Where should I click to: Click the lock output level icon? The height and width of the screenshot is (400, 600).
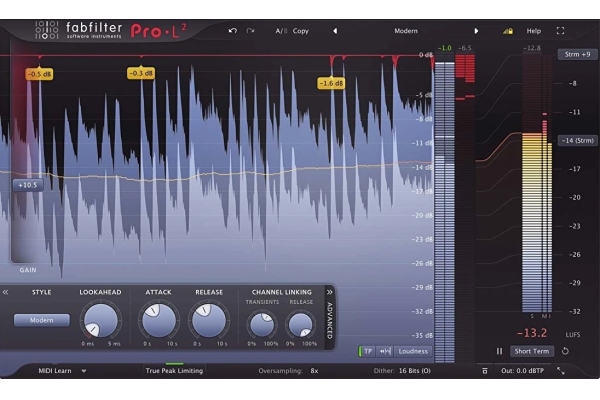coord(508,31)
